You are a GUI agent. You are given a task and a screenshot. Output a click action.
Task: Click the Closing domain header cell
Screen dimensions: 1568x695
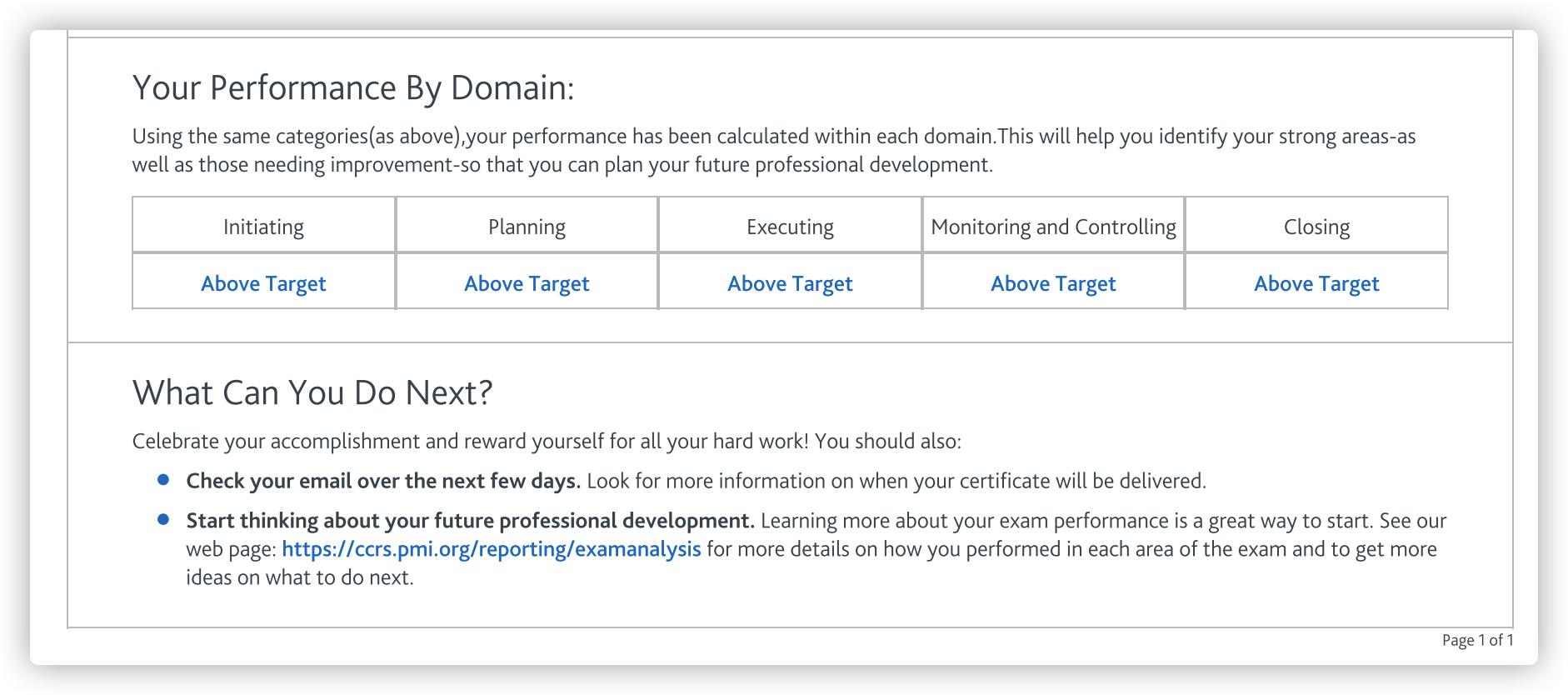pyautogui.click(x=1316, y=227)
